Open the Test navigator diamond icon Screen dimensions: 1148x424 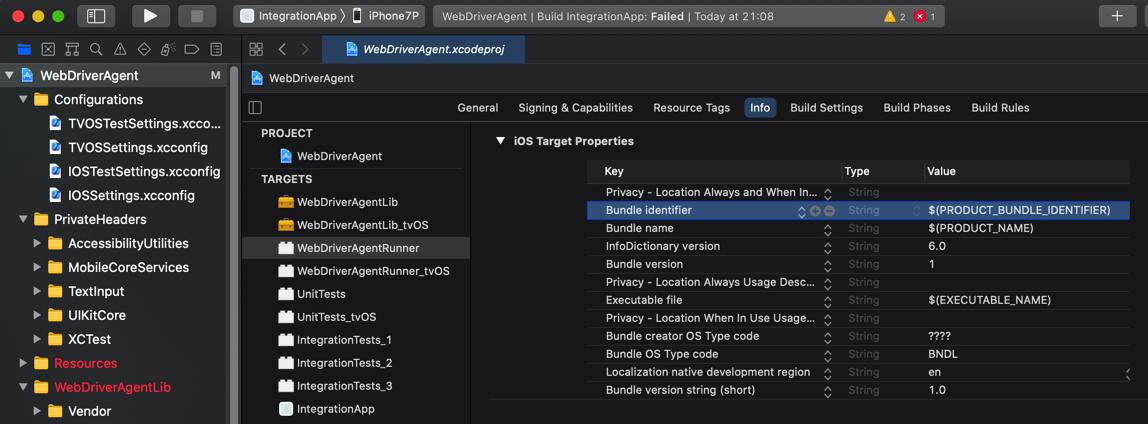144,49
